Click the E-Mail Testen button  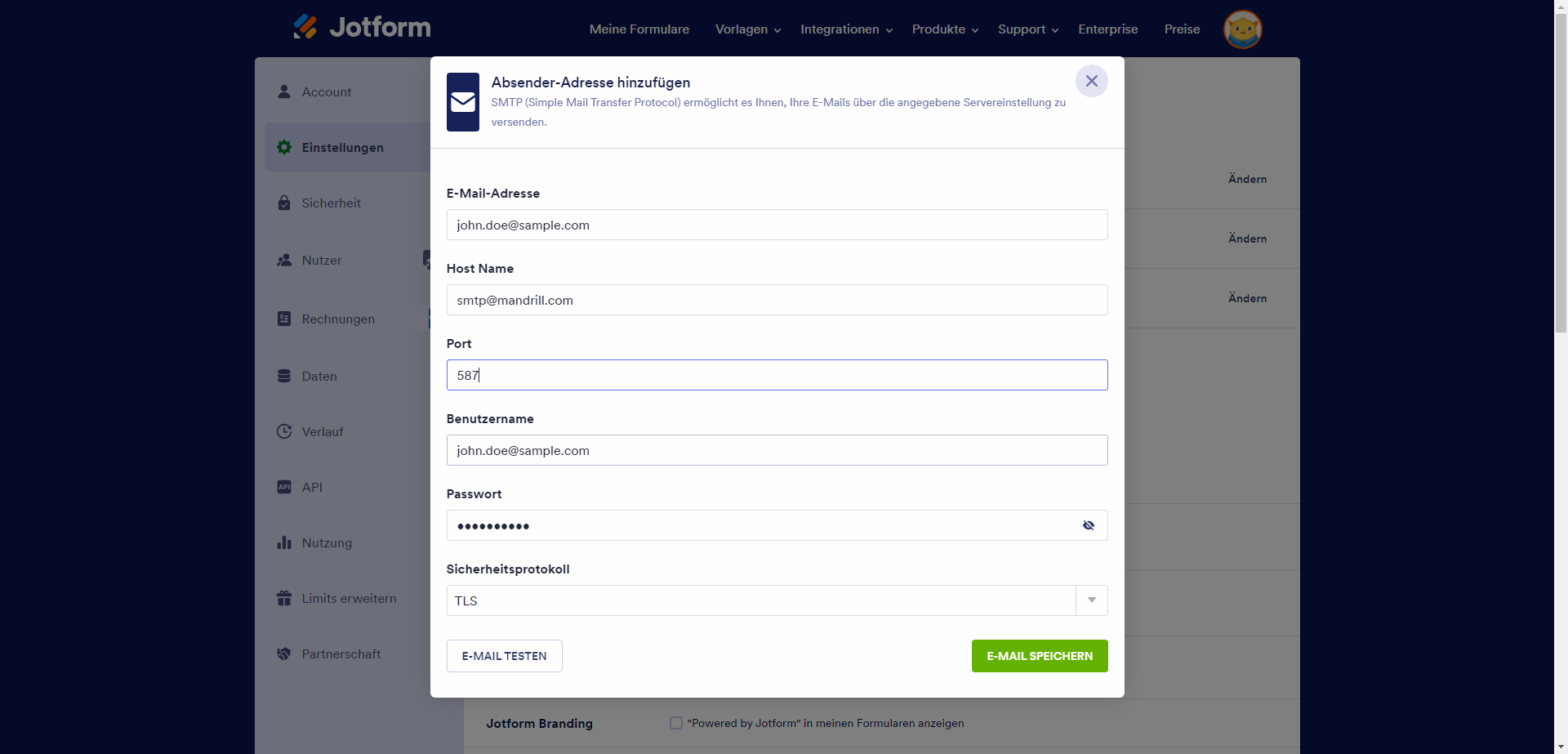pyautogui.click(x=504, y=656)
